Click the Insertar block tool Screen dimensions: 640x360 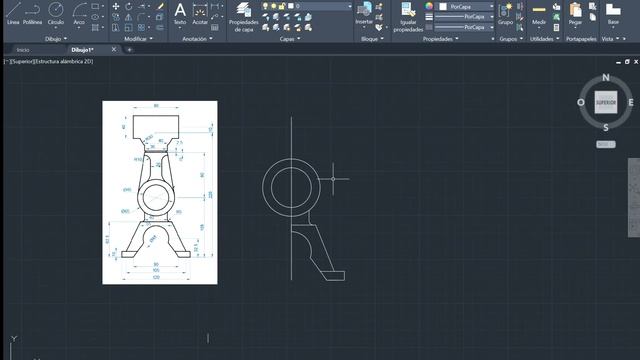tap(364, 13)
